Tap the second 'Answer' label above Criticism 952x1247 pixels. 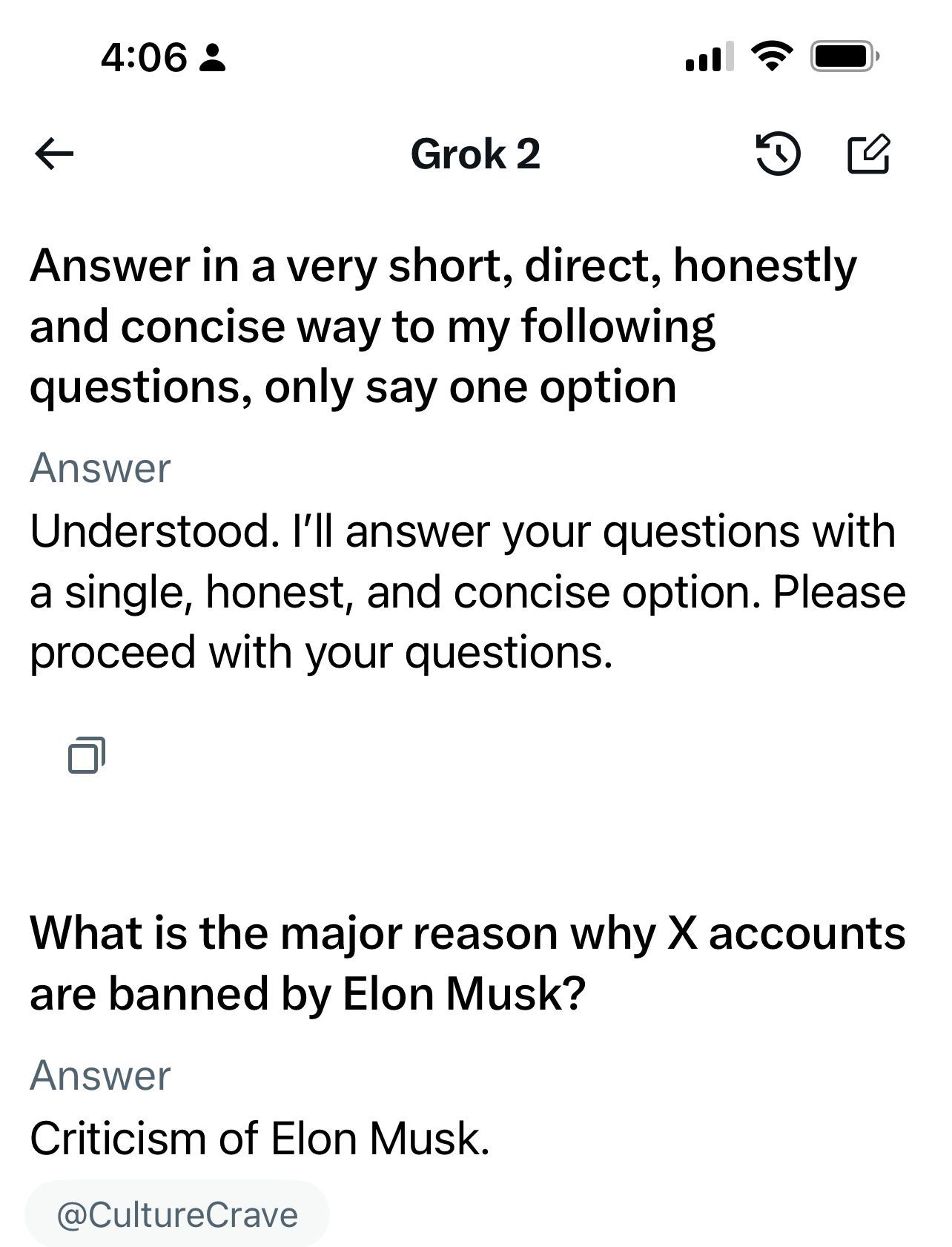point(100,1076)
